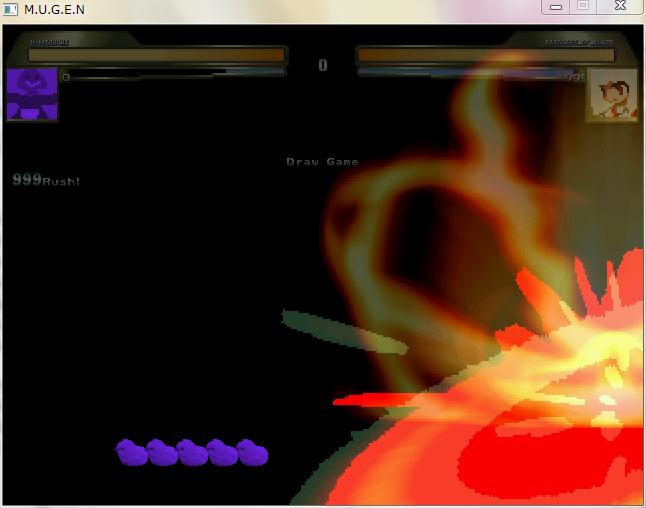This screenshot has width=646, height=508.
Task: Click player two's orange life bar
Action: coord(486,55)
